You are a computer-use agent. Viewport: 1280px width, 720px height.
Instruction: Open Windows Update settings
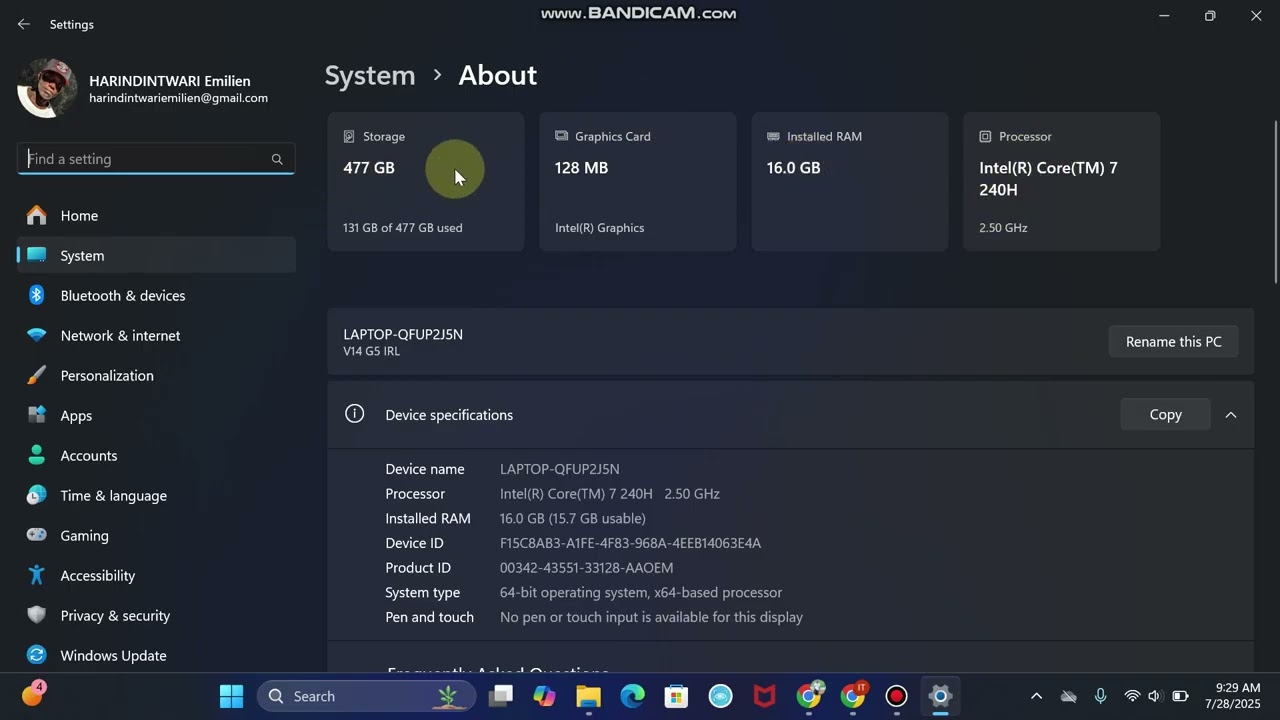click(156, 656)
